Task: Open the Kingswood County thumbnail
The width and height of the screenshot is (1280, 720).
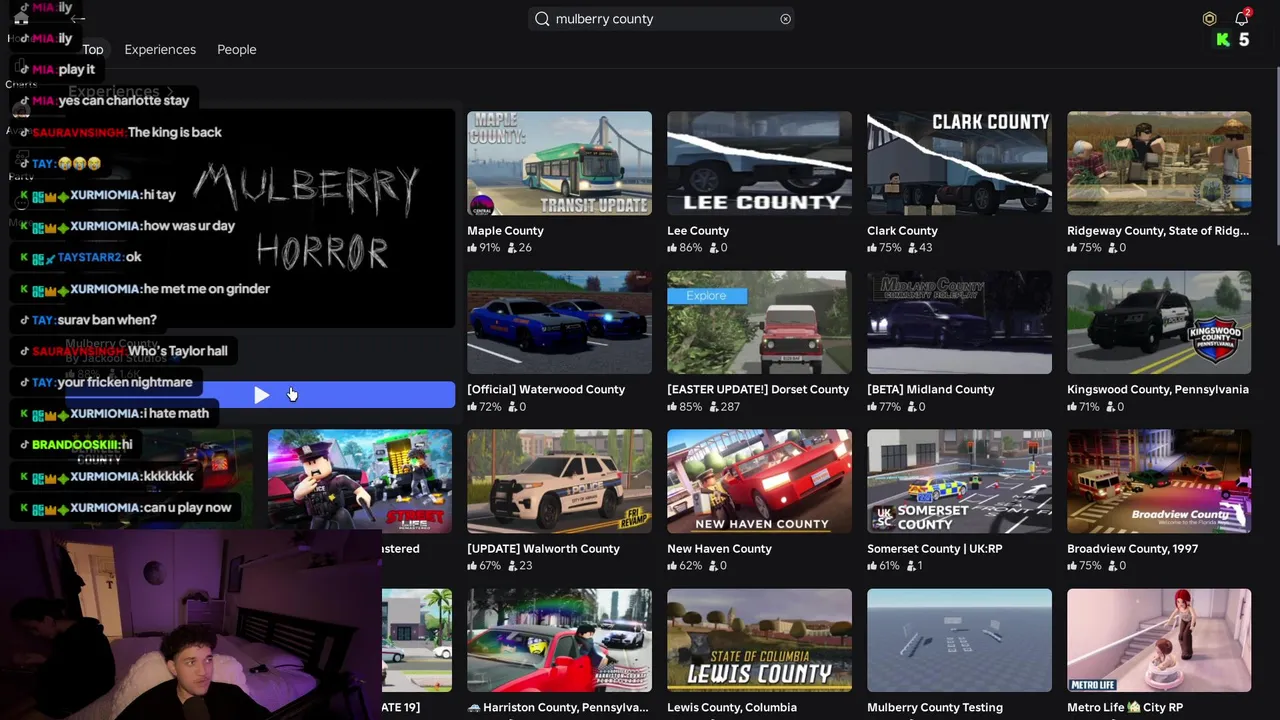Action: click(x=1159, y=322)
